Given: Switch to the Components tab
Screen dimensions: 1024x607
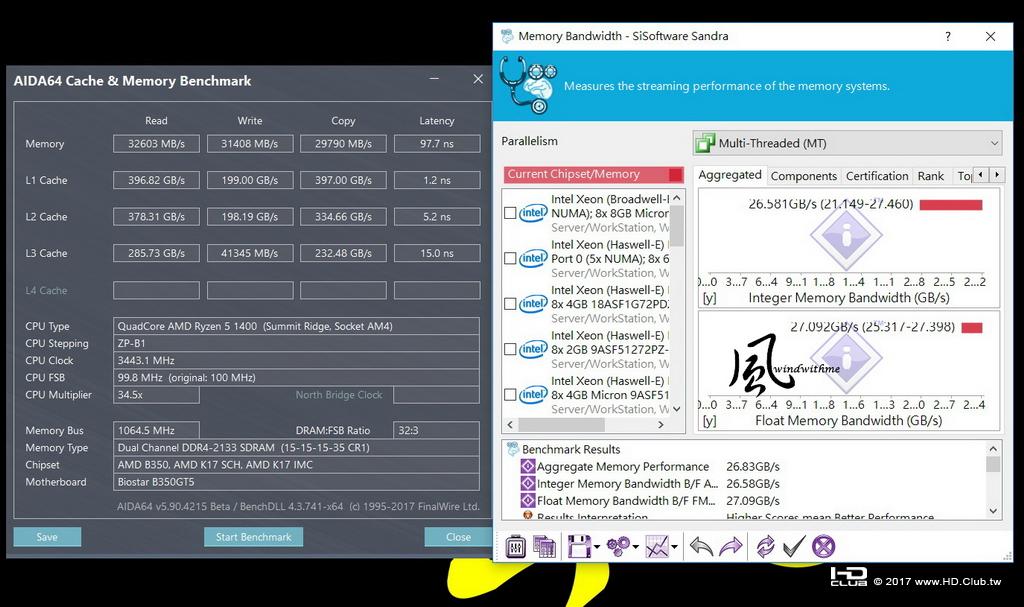Looking at the screenshot, I should click(x=803, y=176).
